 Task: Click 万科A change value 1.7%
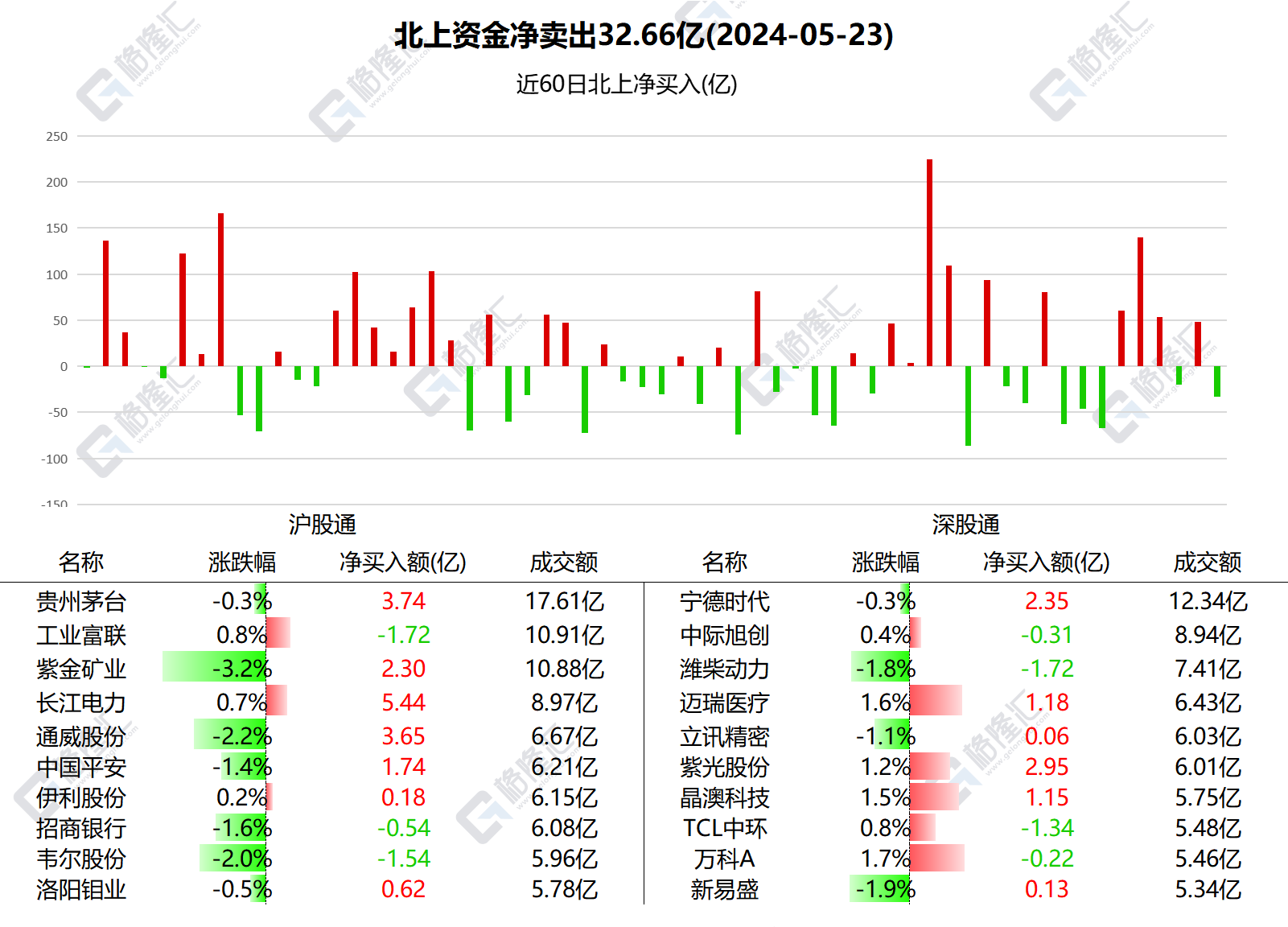(886, 859)
